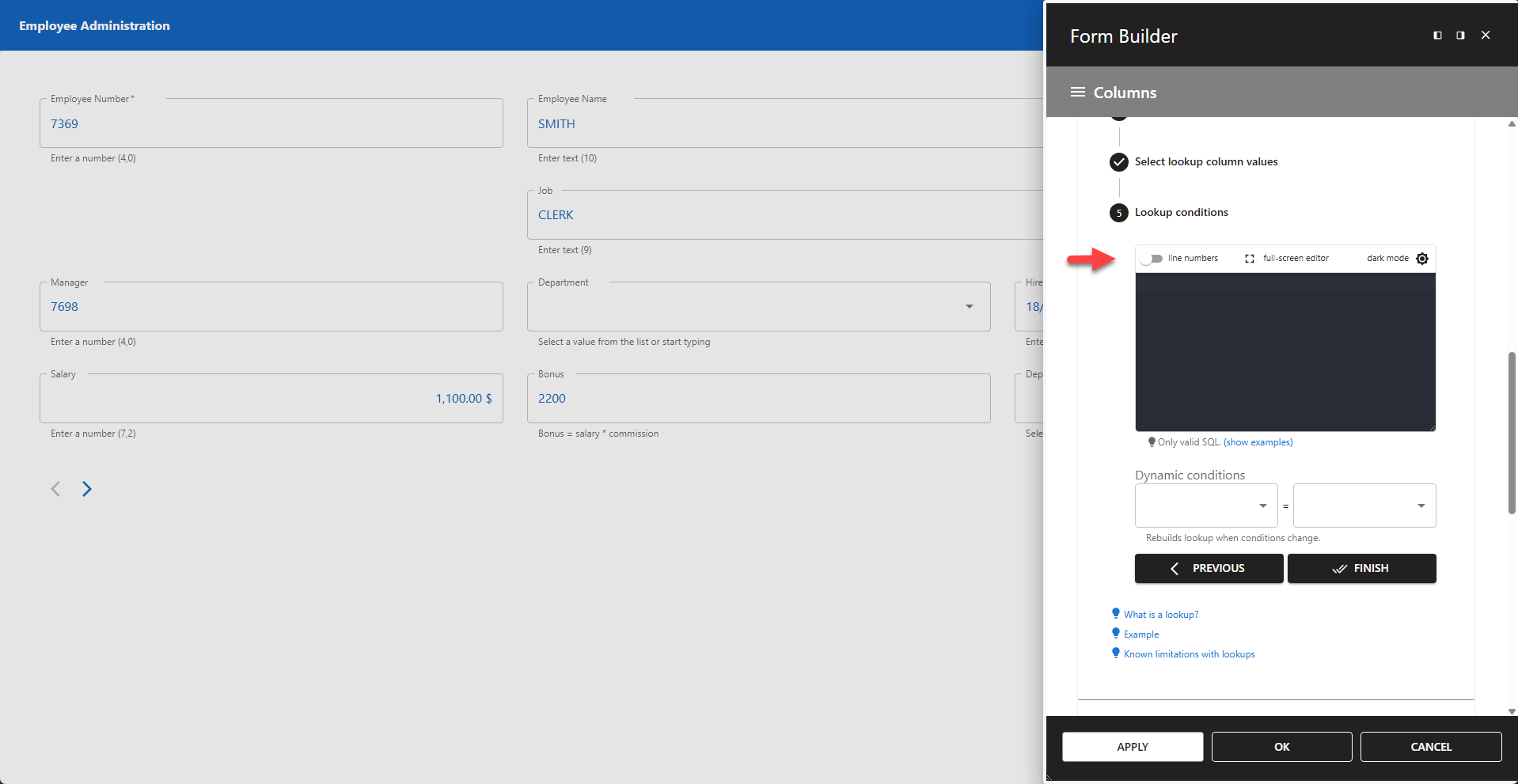Click the lightbulb icon beside Example

click(1116, 633)
